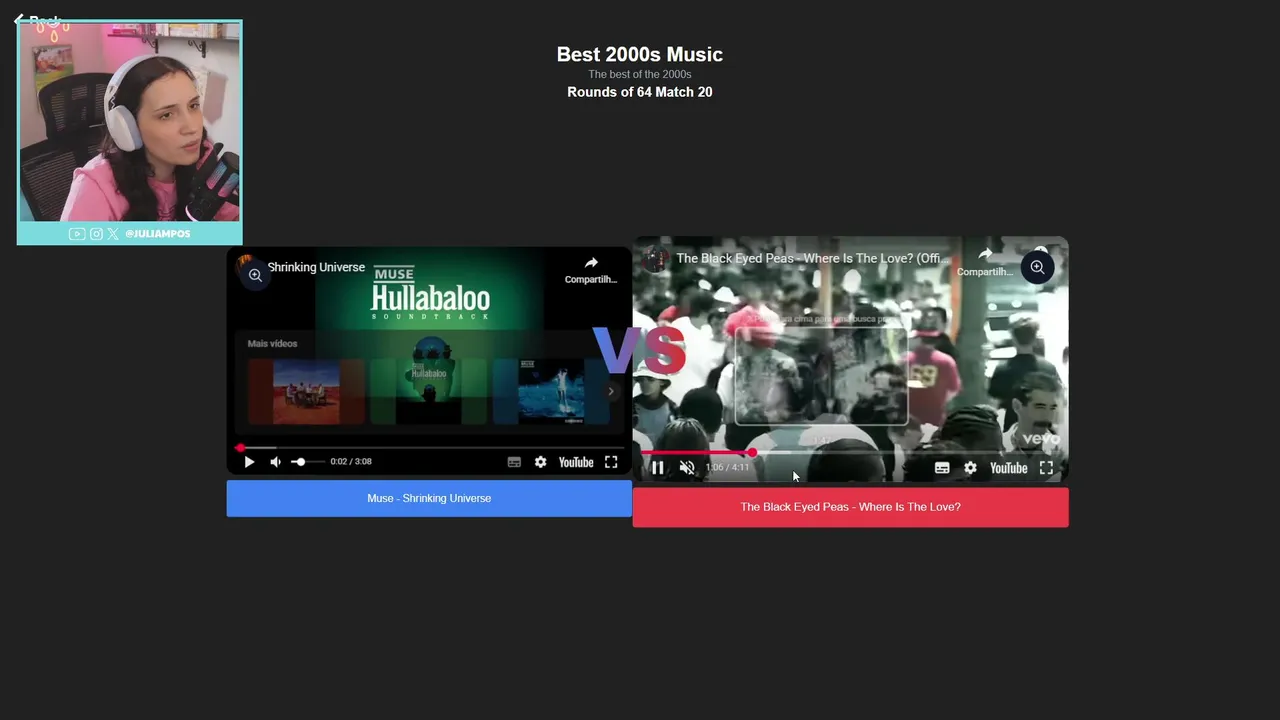This screenshot has height=720, width=1280.
Task: Mute the left Muse video volume icon
Action: coord(276,462)
